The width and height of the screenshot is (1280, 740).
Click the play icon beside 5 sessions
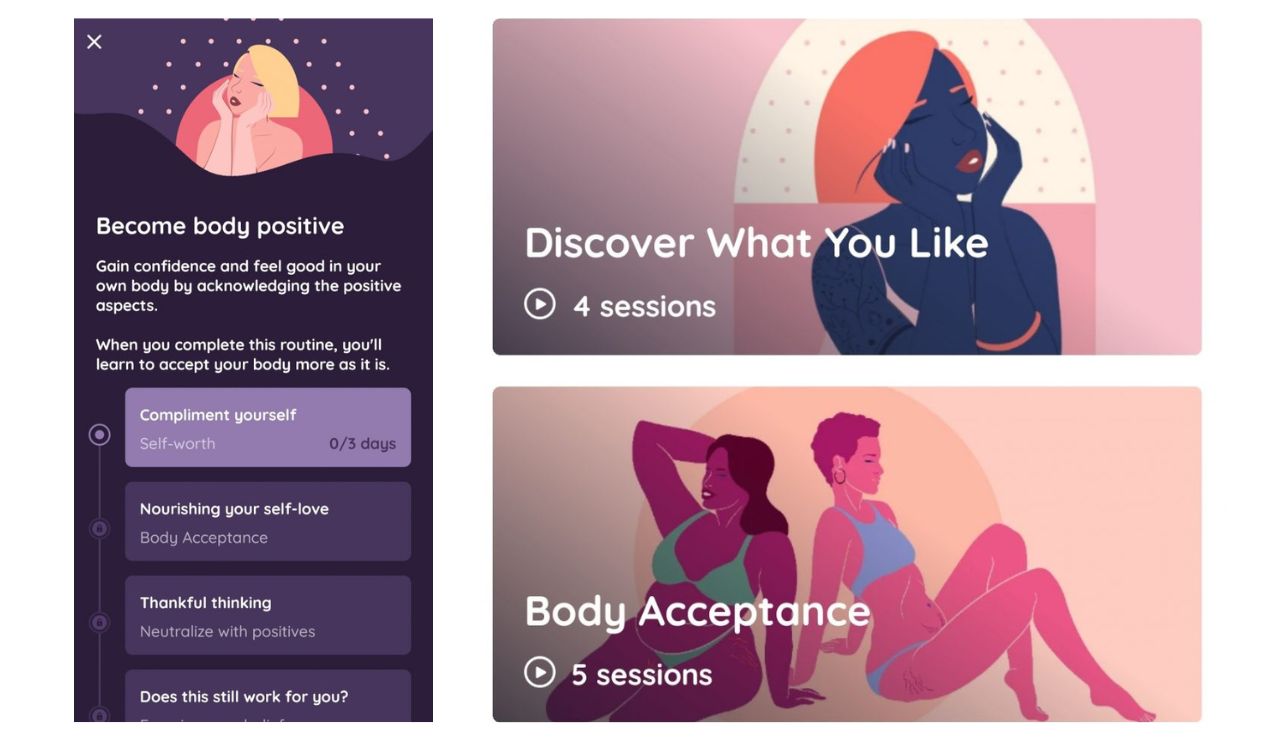point(540,672)
